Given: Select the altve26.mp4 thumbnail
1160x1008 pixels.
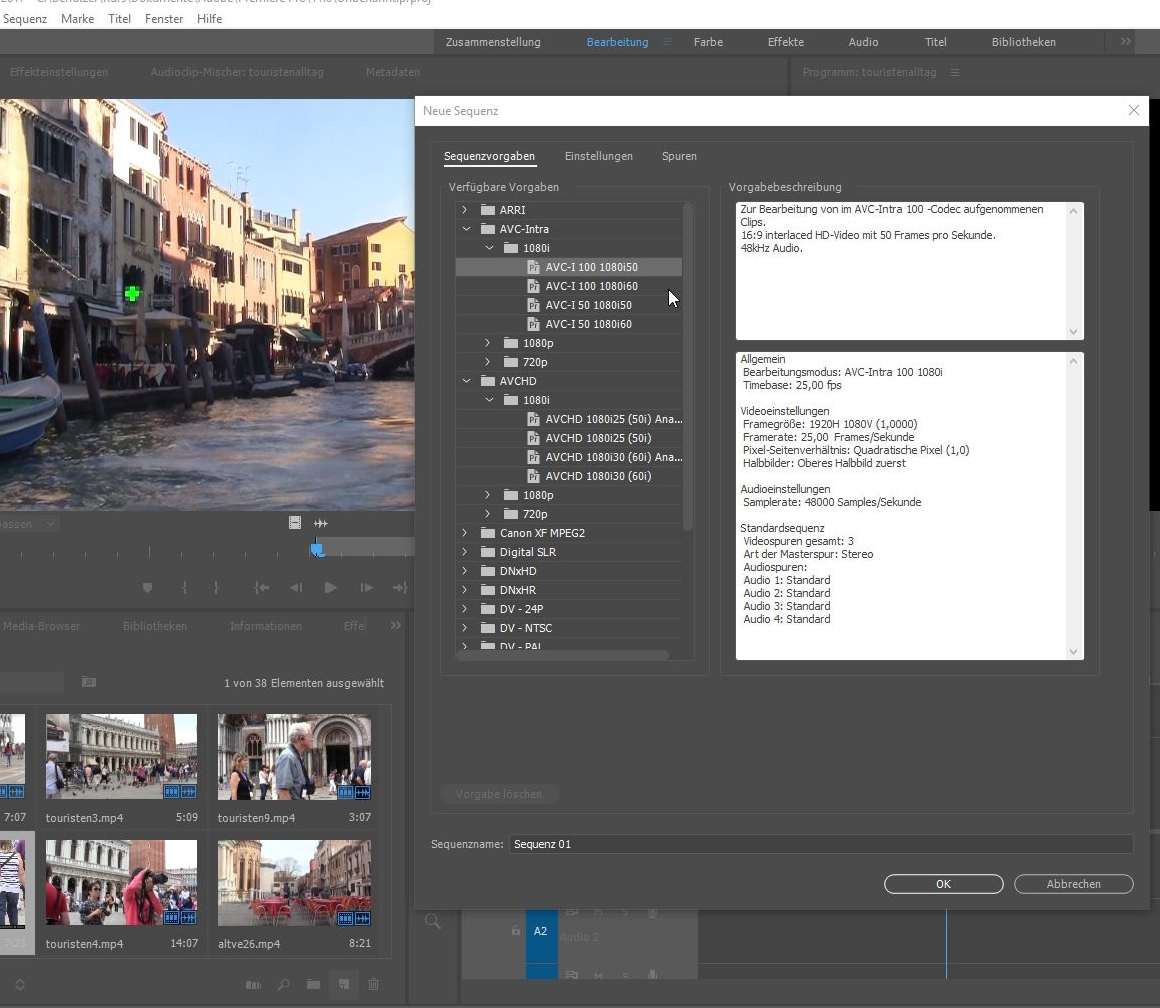Looking at the screenshot, I should 294,882.
